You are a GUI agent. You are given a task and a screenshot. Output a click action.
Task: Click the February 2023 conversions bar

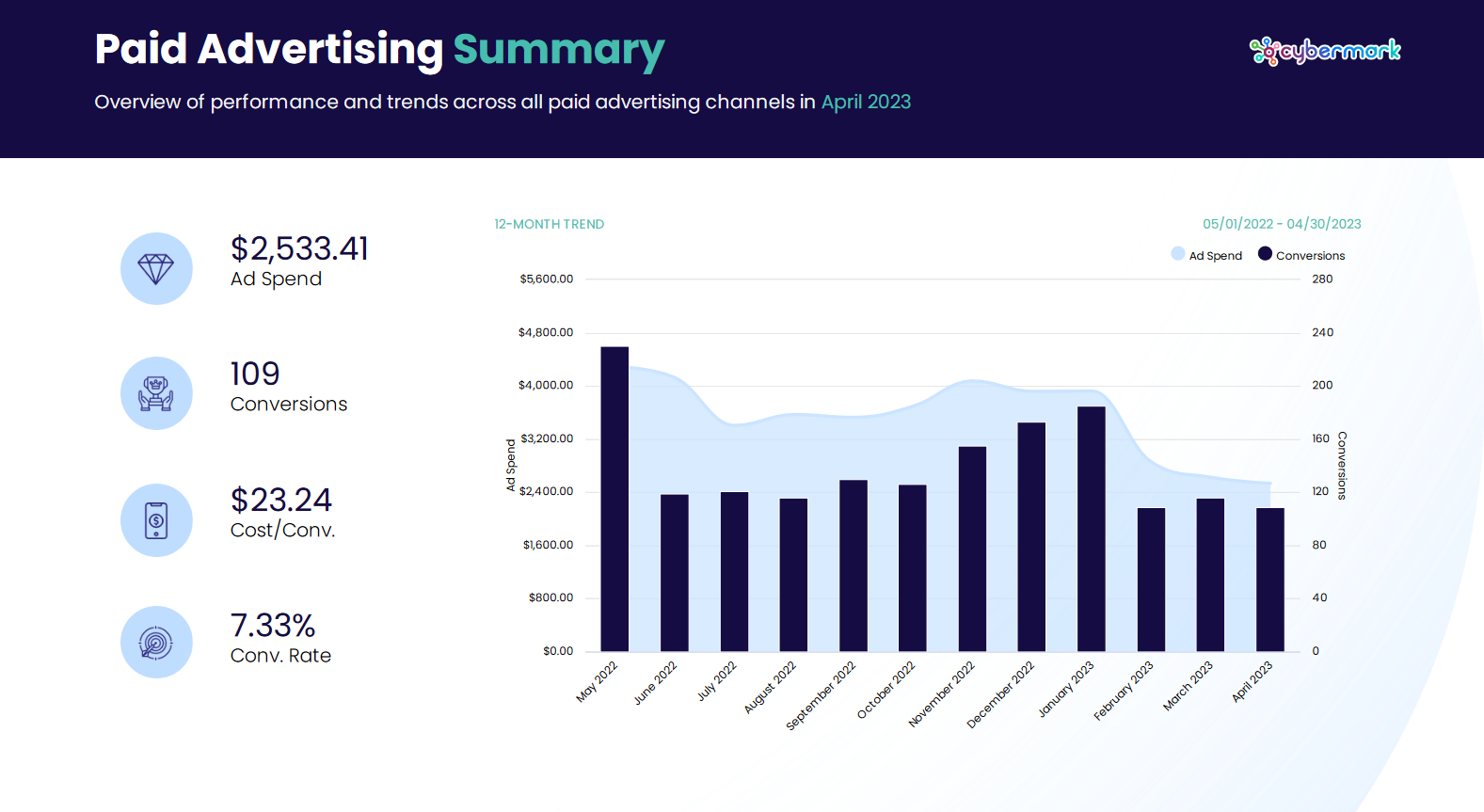point(1151,580)
